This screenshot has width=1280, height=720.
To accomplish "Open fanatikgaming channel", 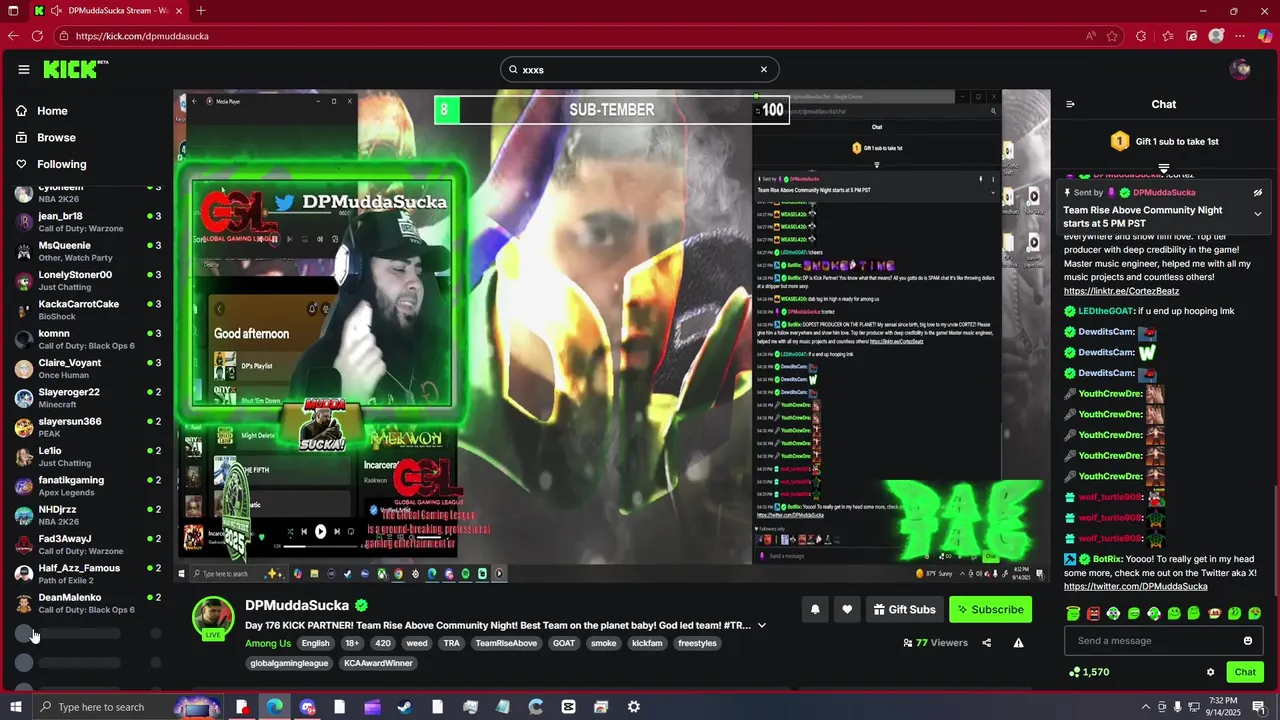I will click(x=88, y=486).
